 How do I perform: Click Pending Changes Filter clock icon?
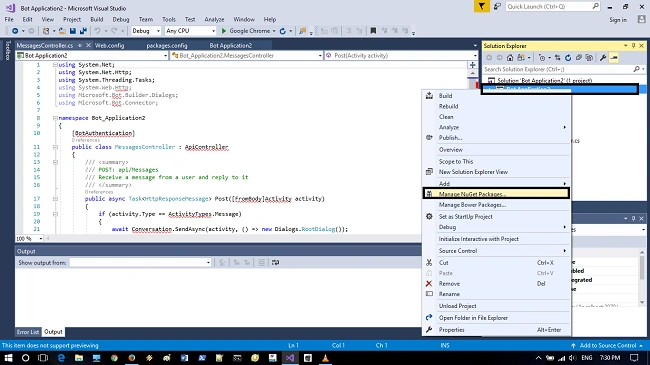click(x=542, y=58)
